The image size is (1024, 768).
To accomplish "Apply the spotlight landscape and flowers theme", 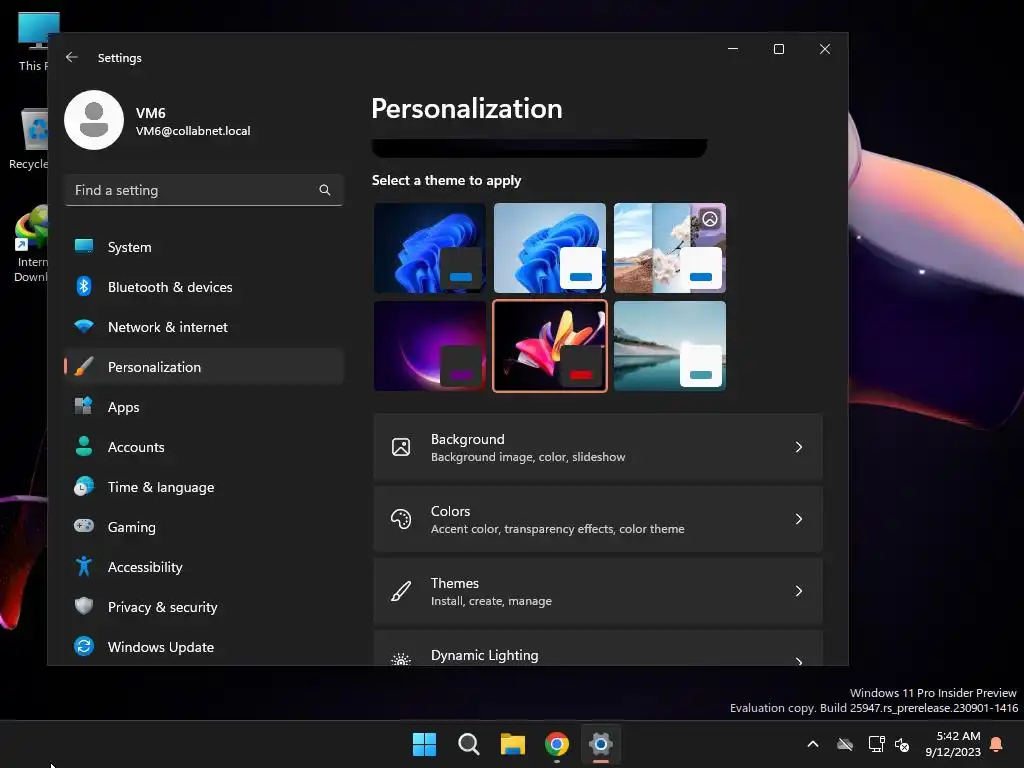I will (670, 248).
